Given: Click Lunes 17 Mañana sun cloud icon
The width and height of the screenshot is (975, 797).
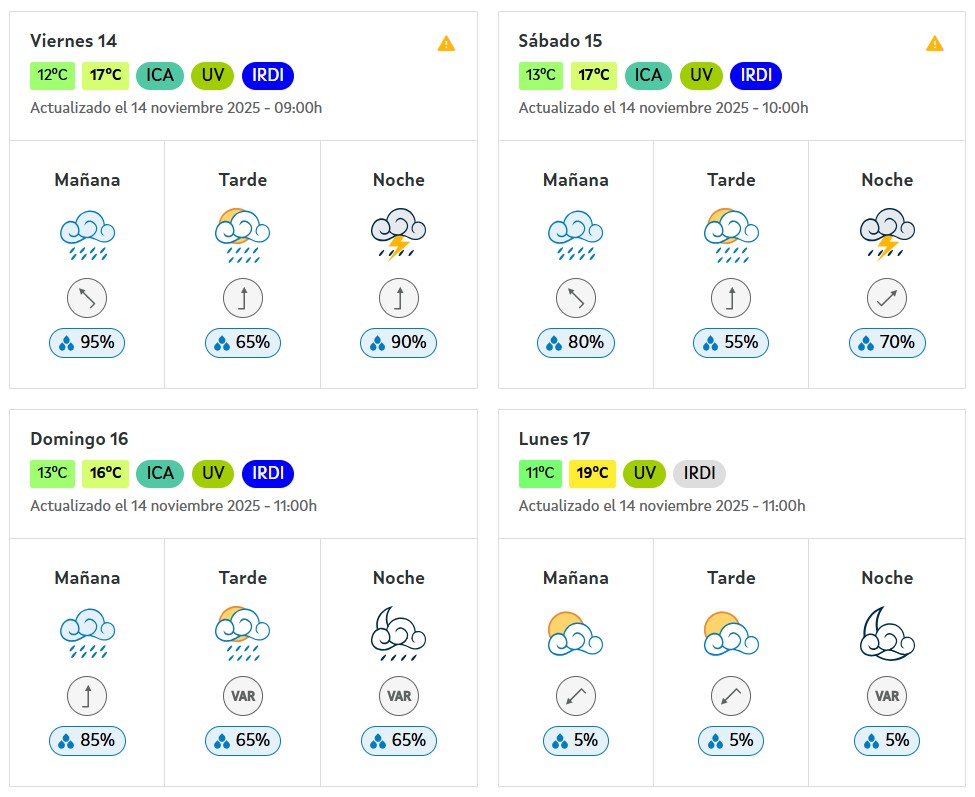Looking at the screenshot, I should (575, 632).
